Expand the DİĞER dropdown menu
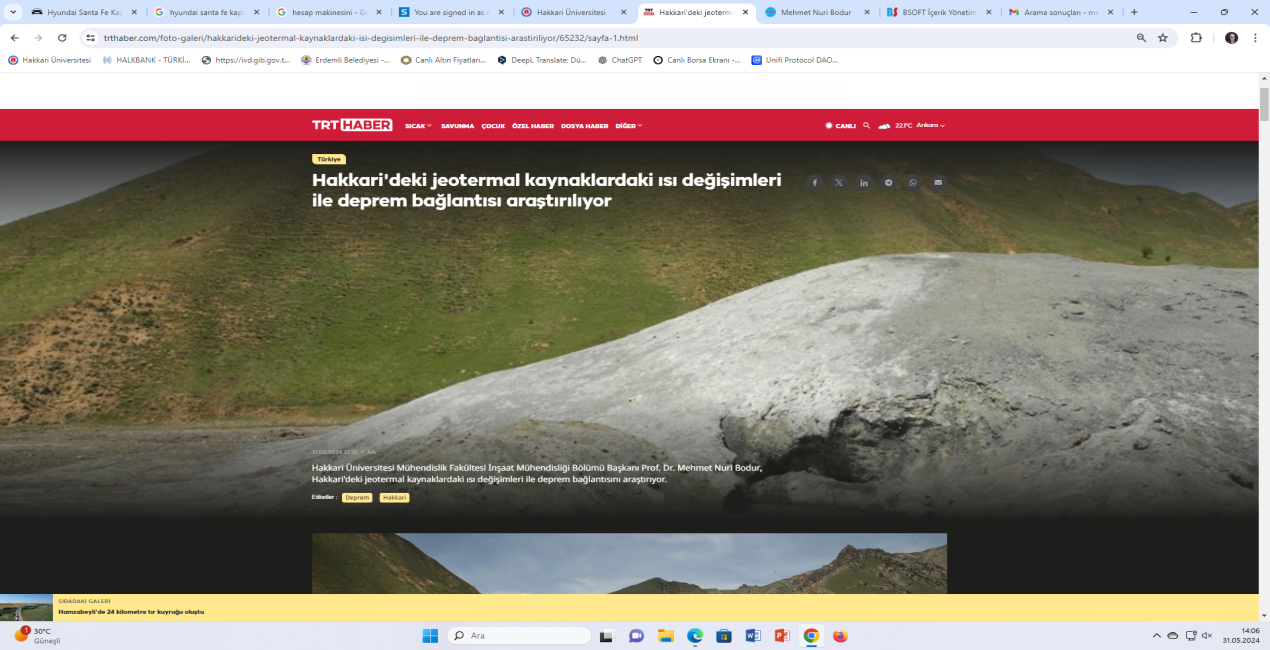Image resolution: width=1270 pixels, height=650 pixels. coord(629,126)
